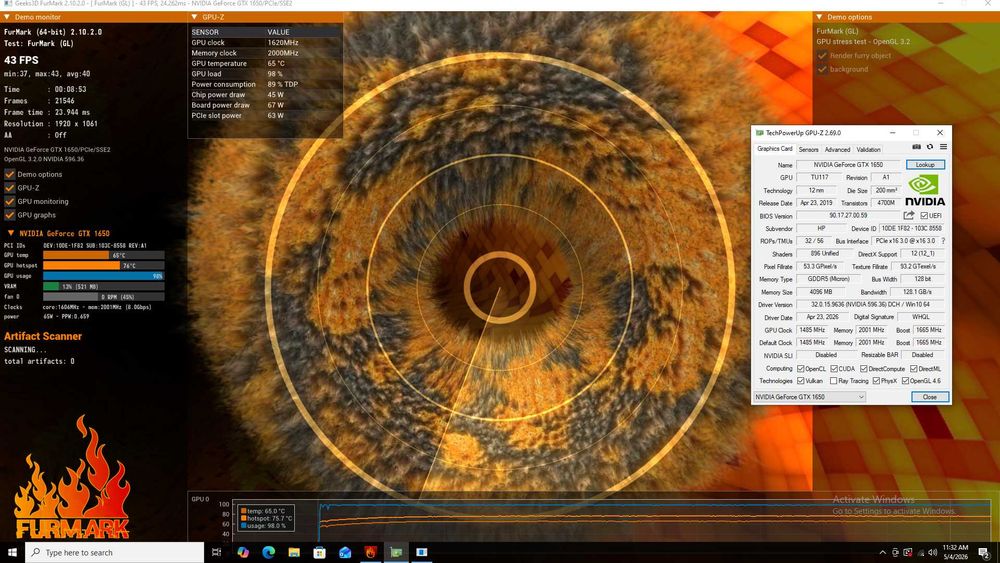
Task: Click the Bus Interface question mark
Action: 943,241
